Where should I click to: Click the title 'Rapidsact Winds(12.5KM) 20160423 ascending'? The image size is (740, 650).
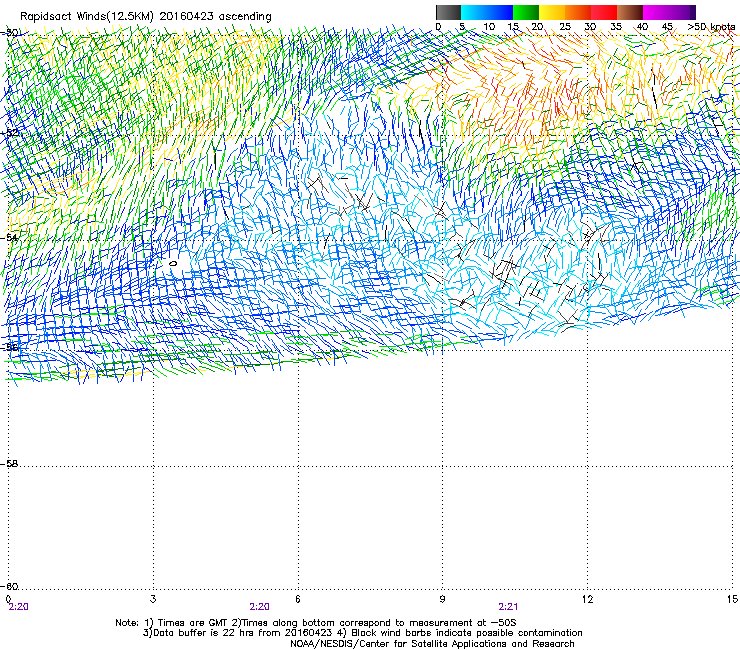(x=146, y=17)
